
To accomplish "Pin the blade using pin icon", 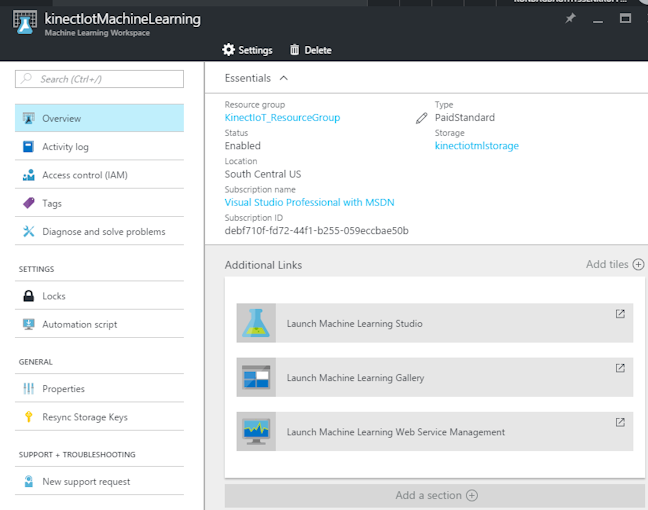I will (571, 19).
